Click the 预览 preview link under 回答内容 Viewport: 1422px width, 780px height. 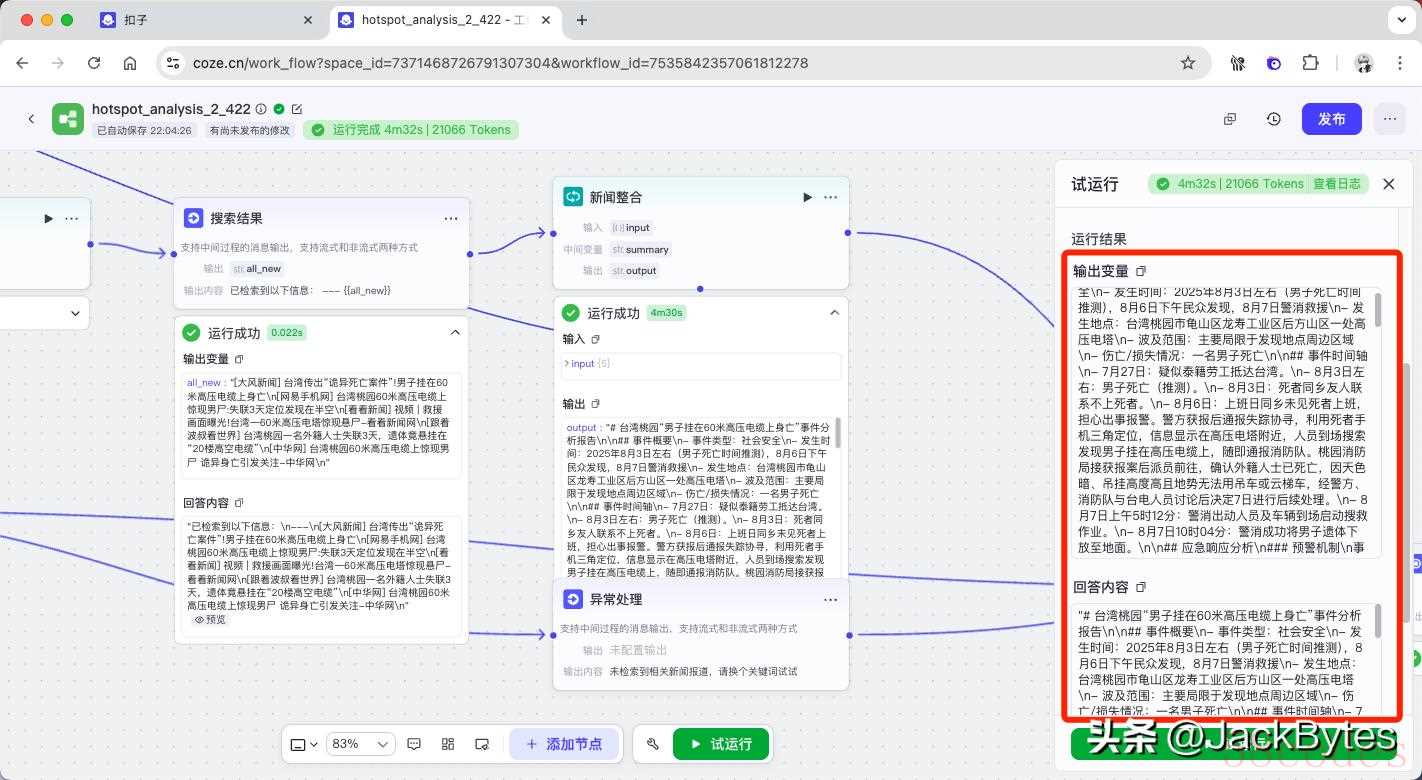210,620
